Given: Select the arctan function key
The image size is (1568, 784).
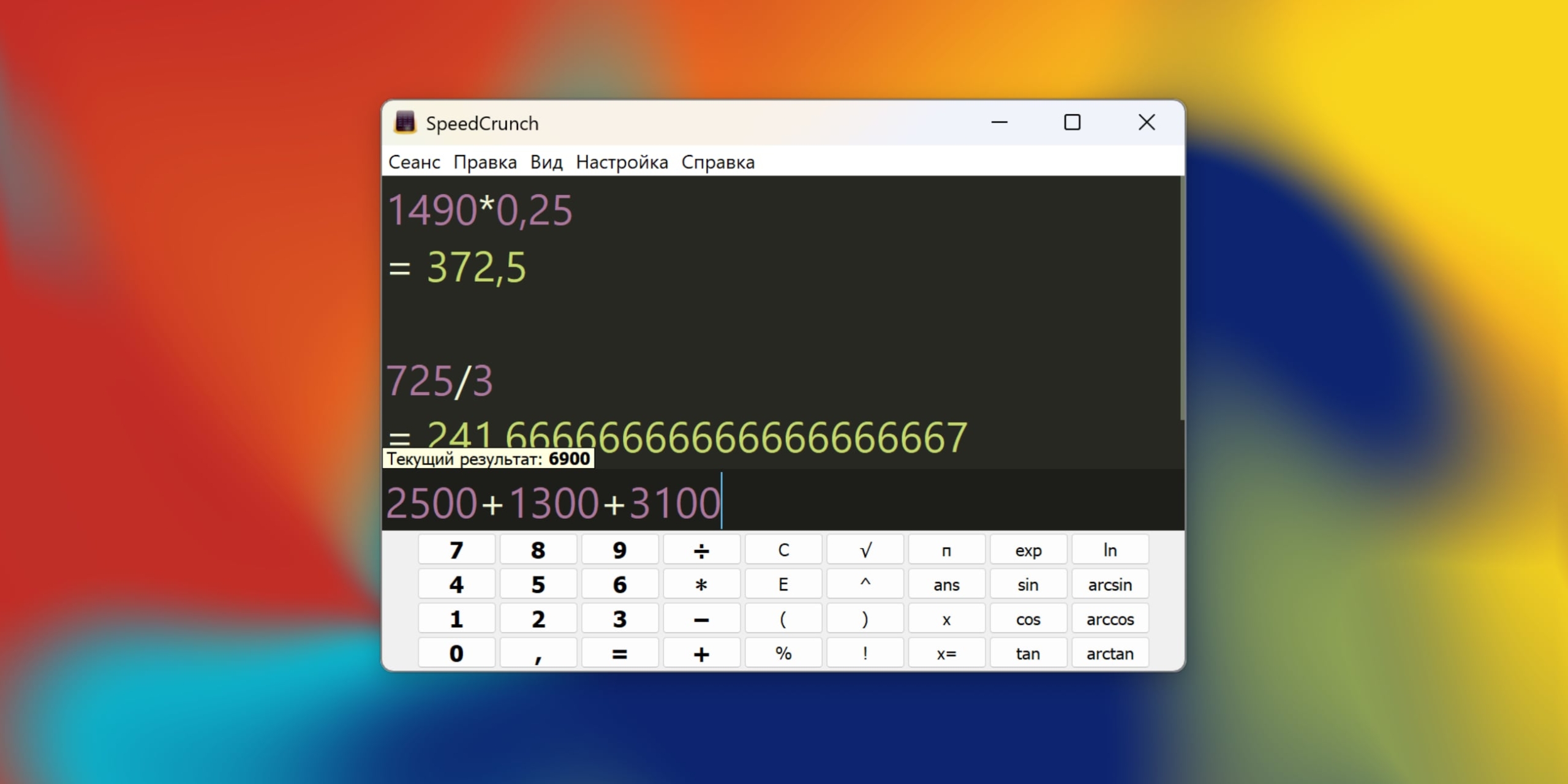Looking at the screenshot, I should pos(1109,653).
